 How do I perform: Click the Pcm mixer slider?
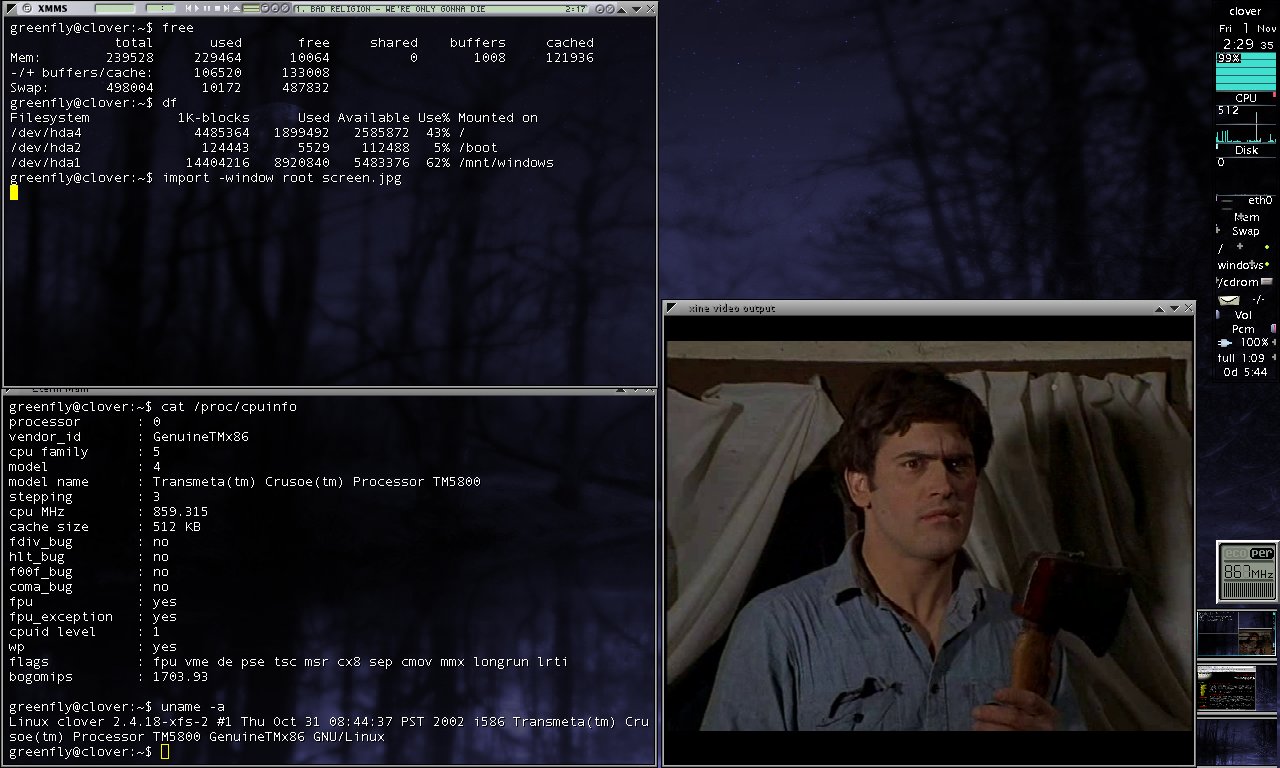point(1246,329)
